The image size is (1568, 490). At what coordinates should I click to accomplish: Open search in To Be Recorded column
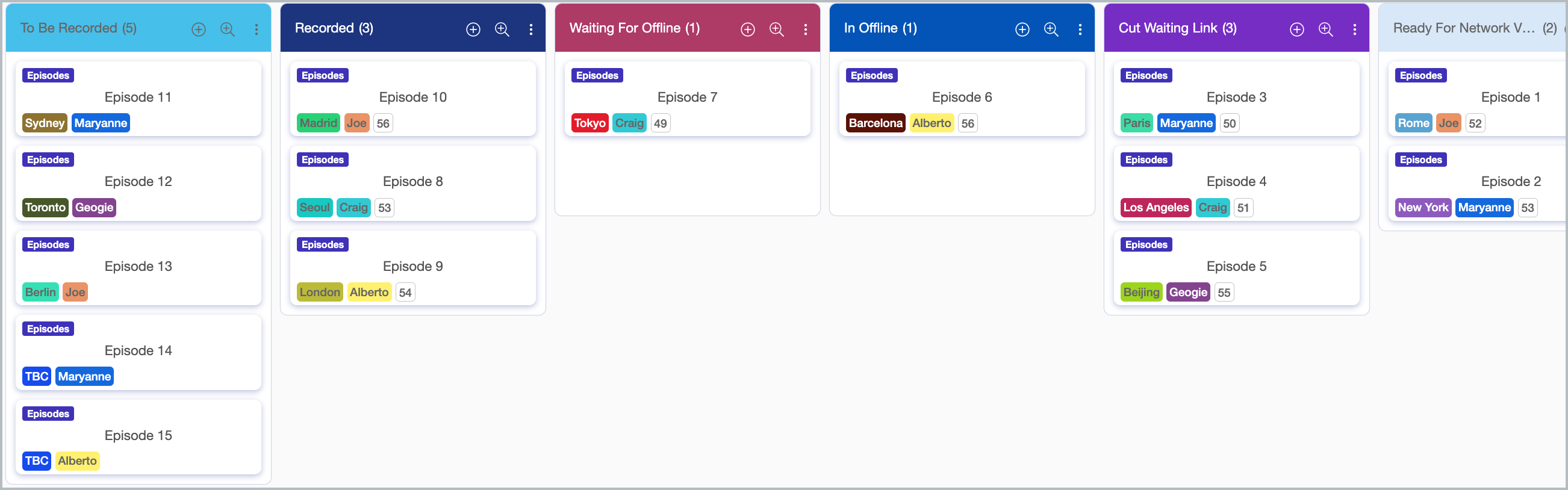pos(228,29)
